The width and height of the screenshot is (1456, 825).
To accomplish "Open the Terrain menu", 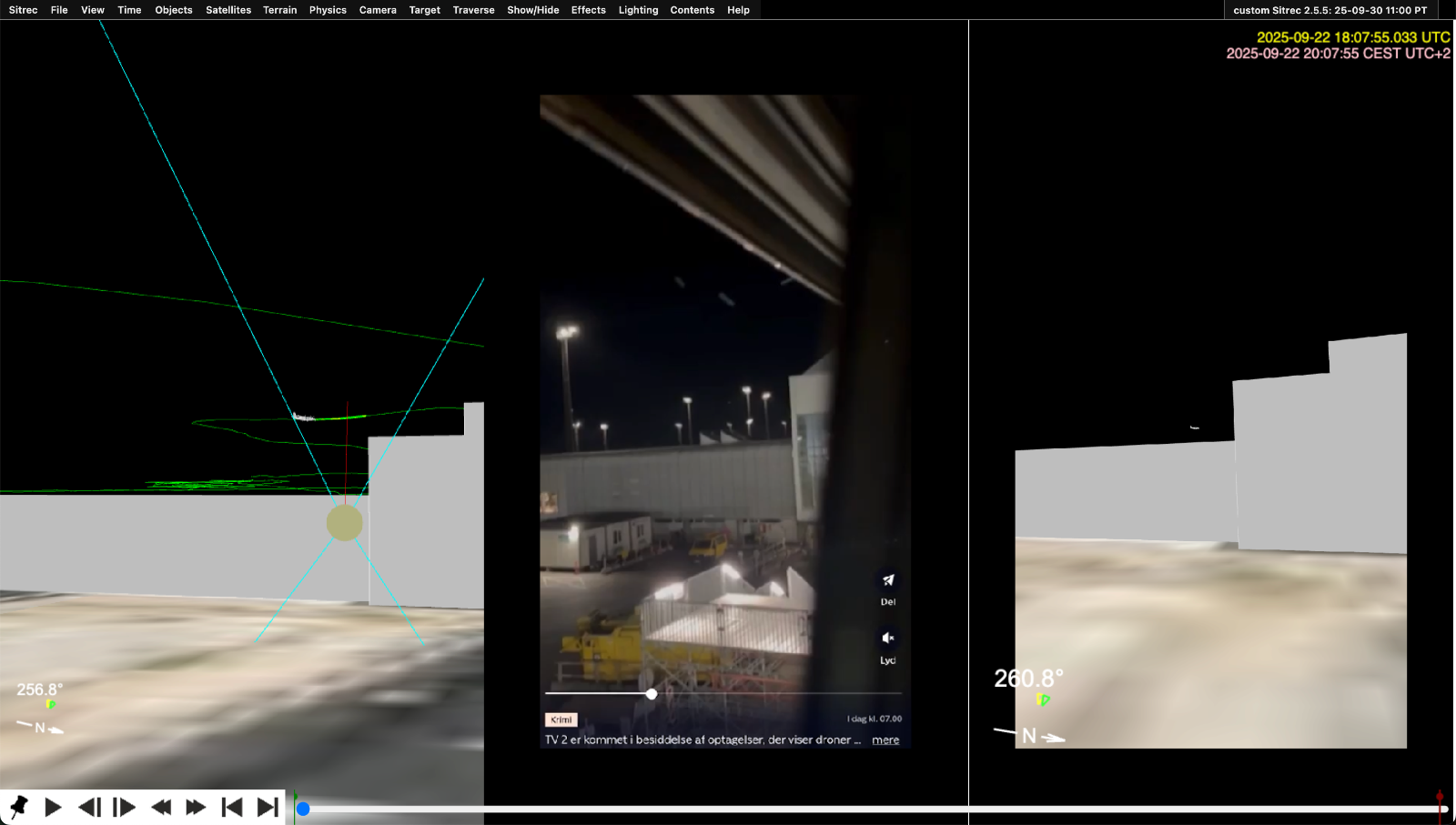I will click(279, 10).
